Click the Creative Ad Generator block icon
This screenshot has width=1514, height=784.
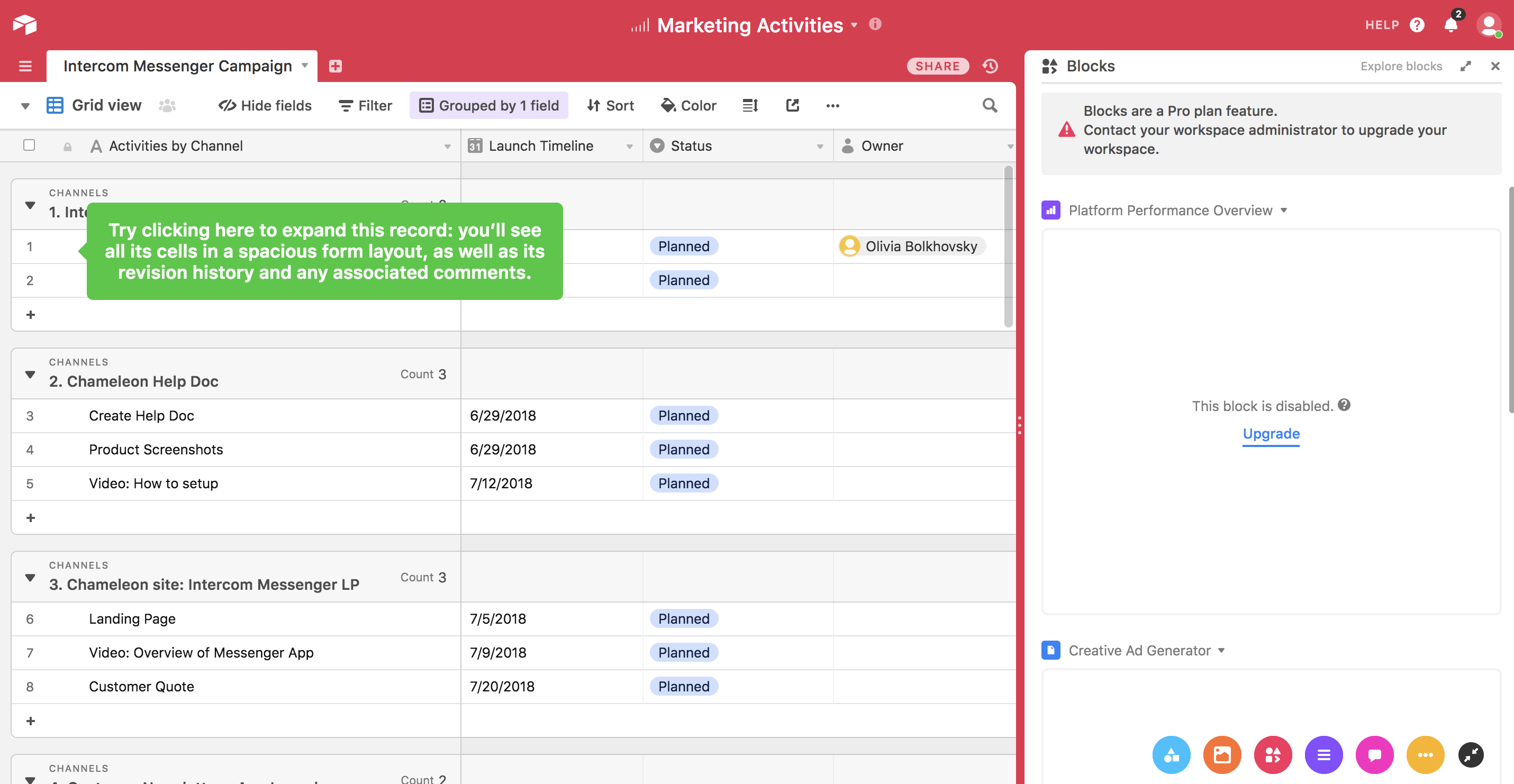(1051, 650)
